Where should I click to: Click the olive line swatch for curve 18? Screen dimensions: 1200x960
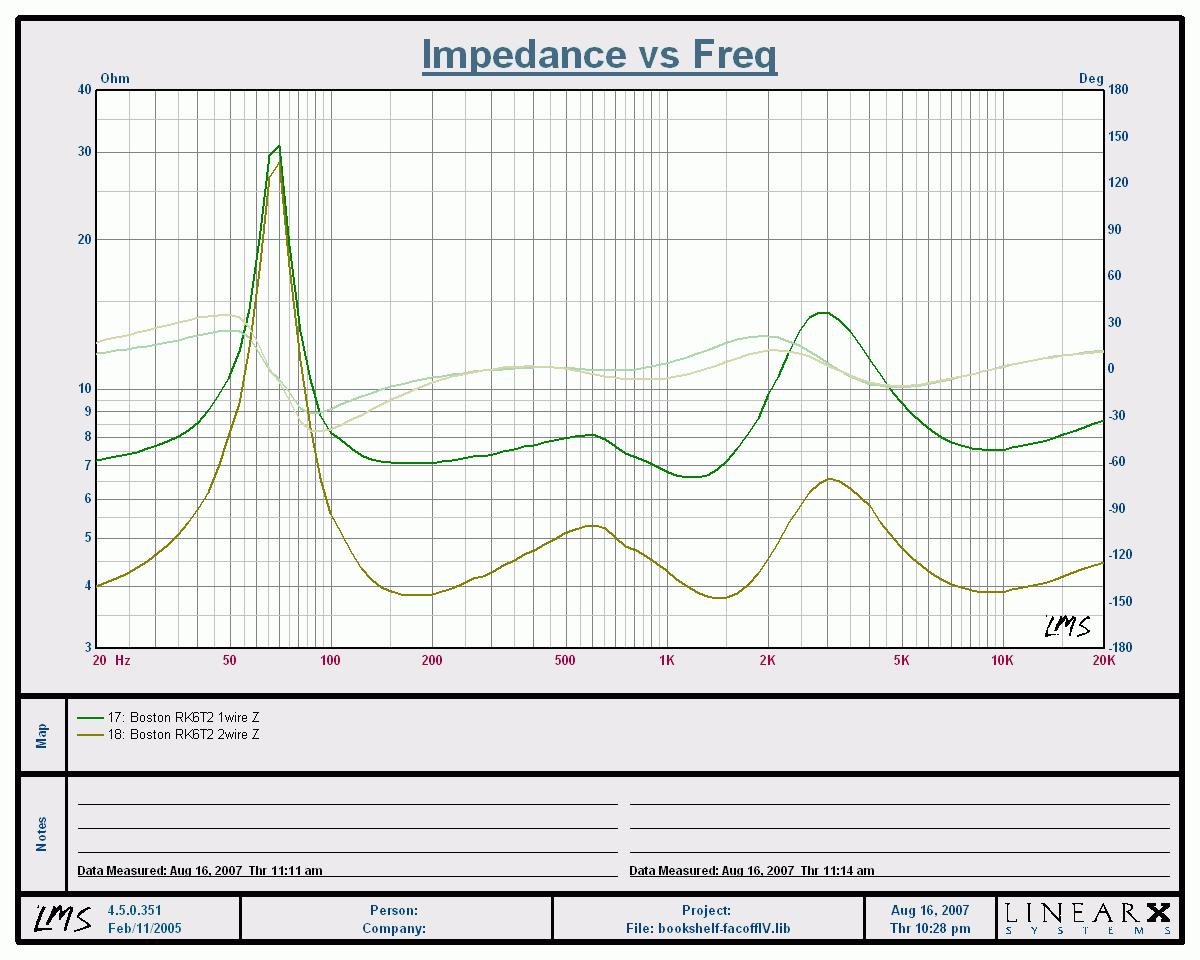90,735
